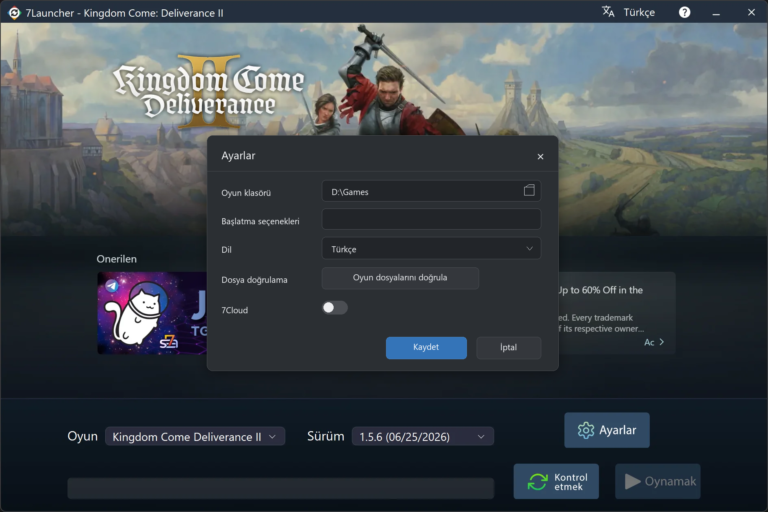Viewport: 768px width, 512px height.
Task: Click the 7Launcher logo icon in title bar
Action: coord(14,13)
